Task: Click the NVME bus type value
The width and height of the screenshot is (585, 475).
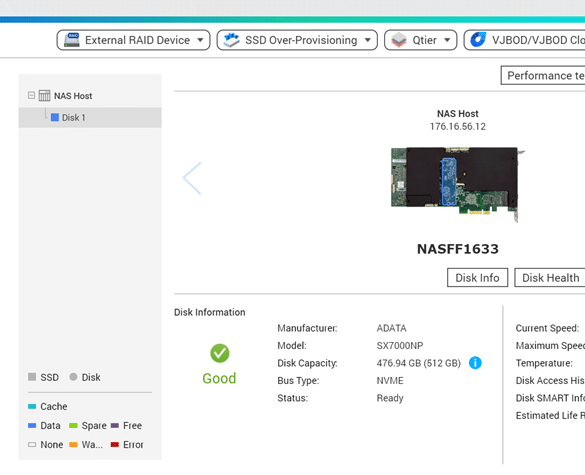Action: coord(390,381)
